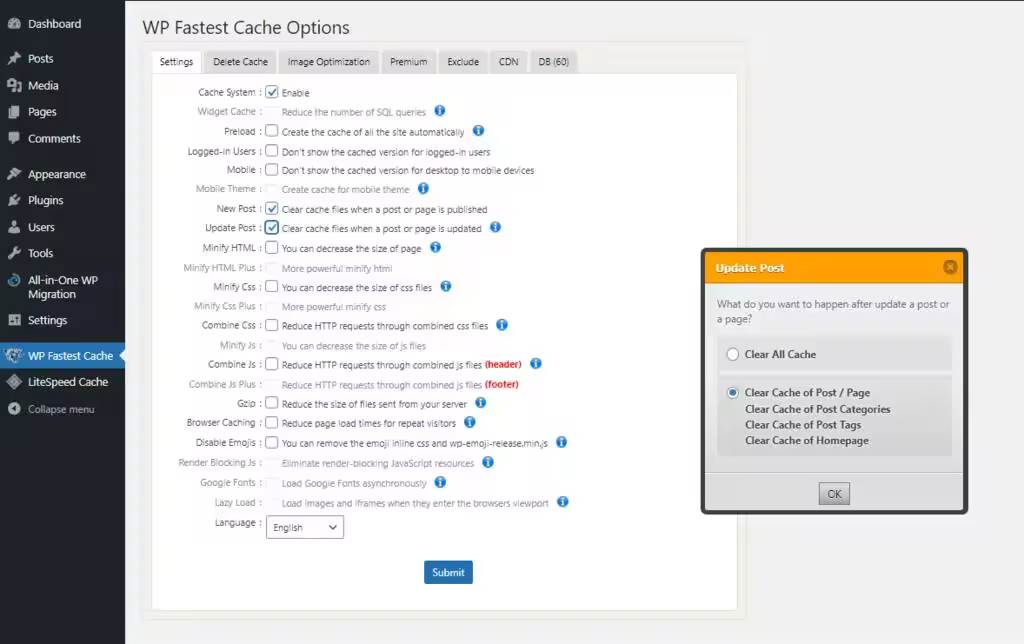Image resolution: width=1024 pixels, height=644 pixels.
Task: Select Clear All Cache radio option
Action: click(x=733, y=354)
